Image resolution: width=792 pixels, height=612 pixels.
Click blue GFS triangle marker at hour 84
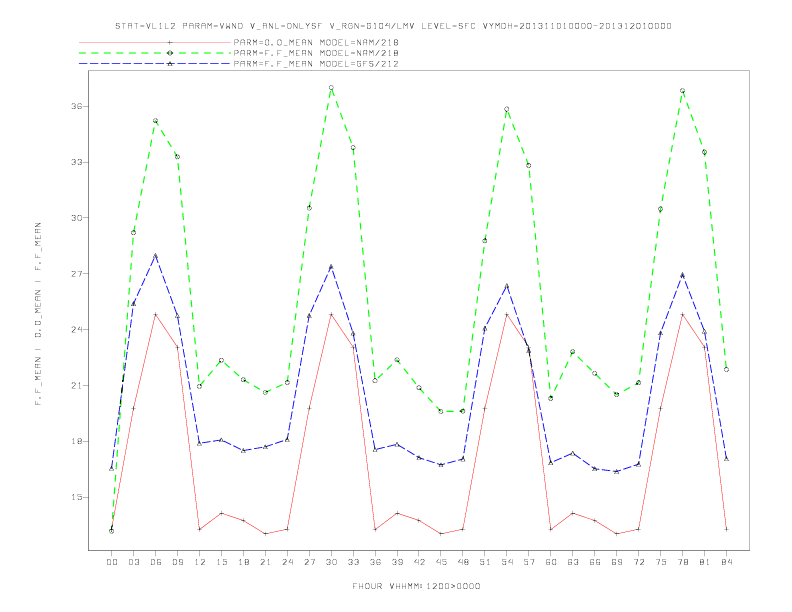click(726, 459)
